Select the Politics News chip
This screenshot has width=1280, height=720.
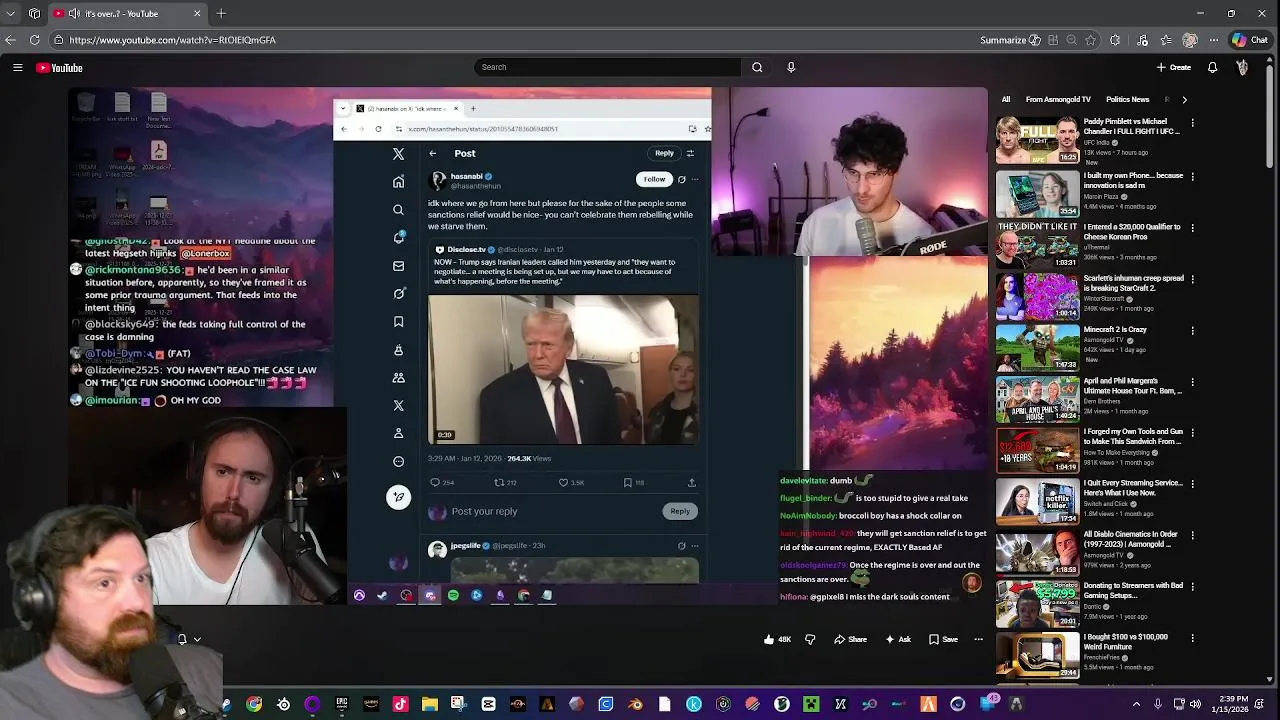1127,99
